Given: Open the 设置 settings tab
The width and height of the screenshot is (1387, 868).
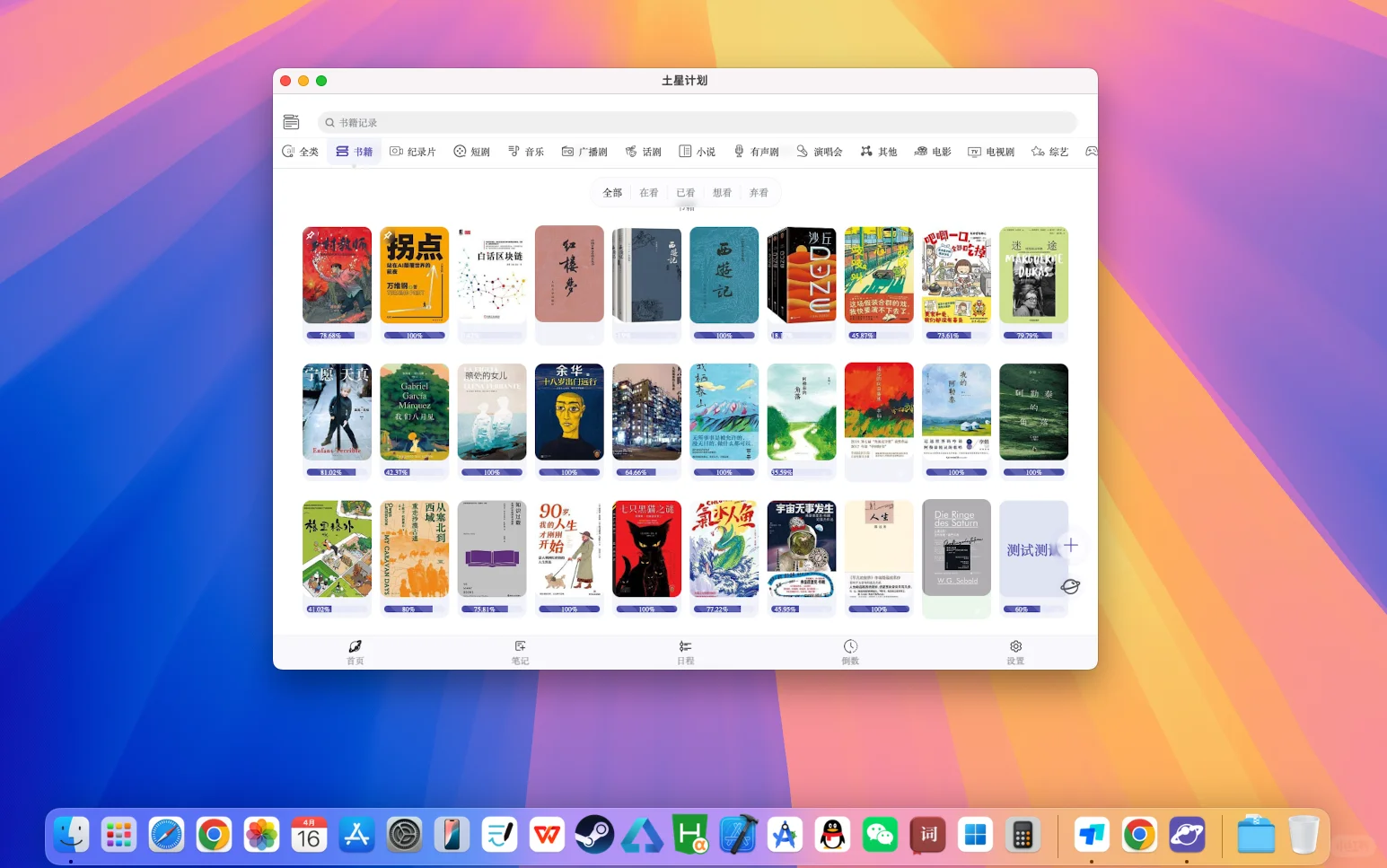Looking at the screenshot, I should point(1015,652).
